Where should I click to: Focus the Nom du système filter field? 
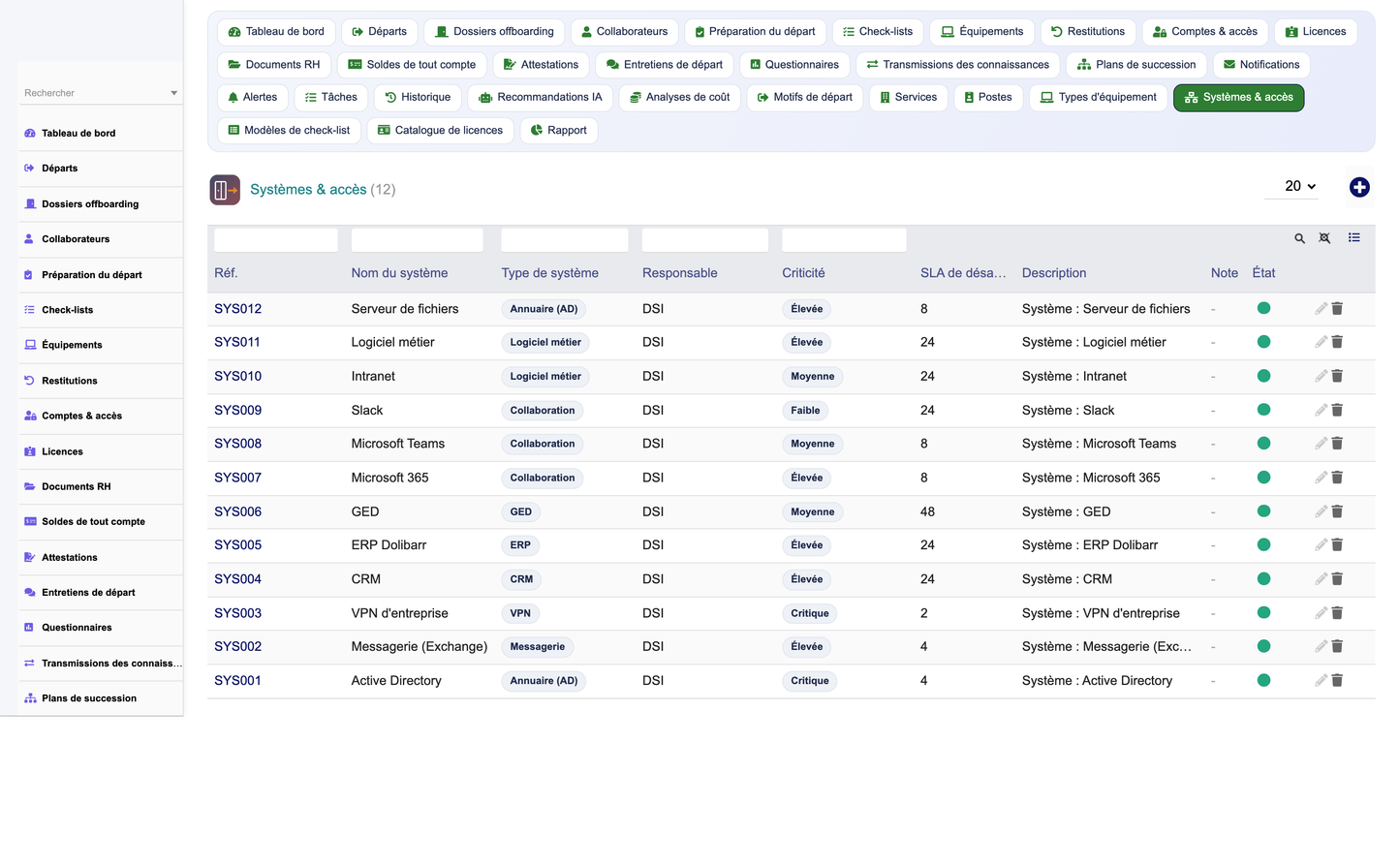click(418, 240)
